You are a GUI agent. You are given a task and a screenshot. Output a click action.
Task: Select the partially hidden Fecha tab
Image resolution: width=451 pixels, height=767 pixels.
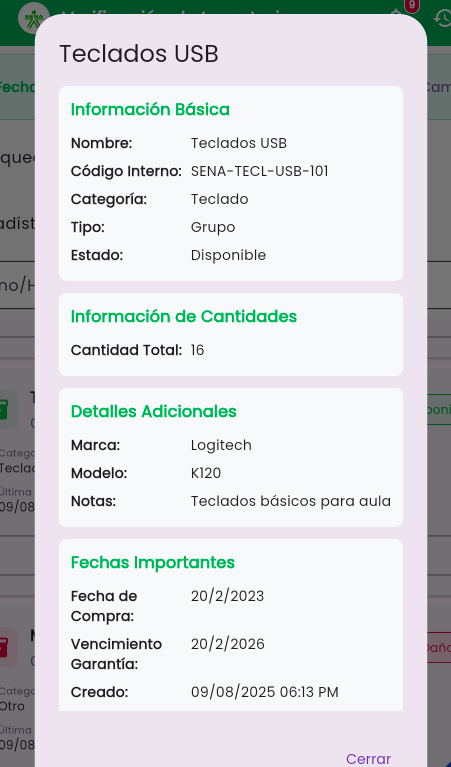(17, 87)
